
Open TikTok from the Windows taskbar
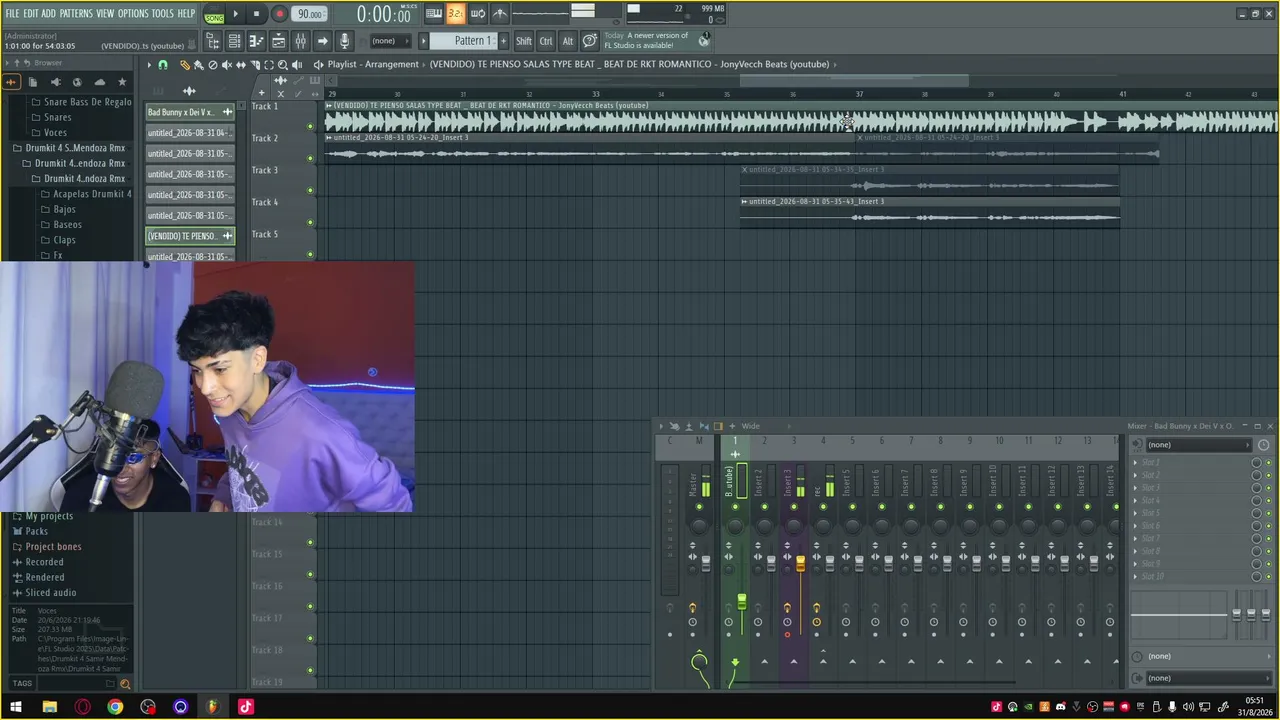(x=245, y=707)
